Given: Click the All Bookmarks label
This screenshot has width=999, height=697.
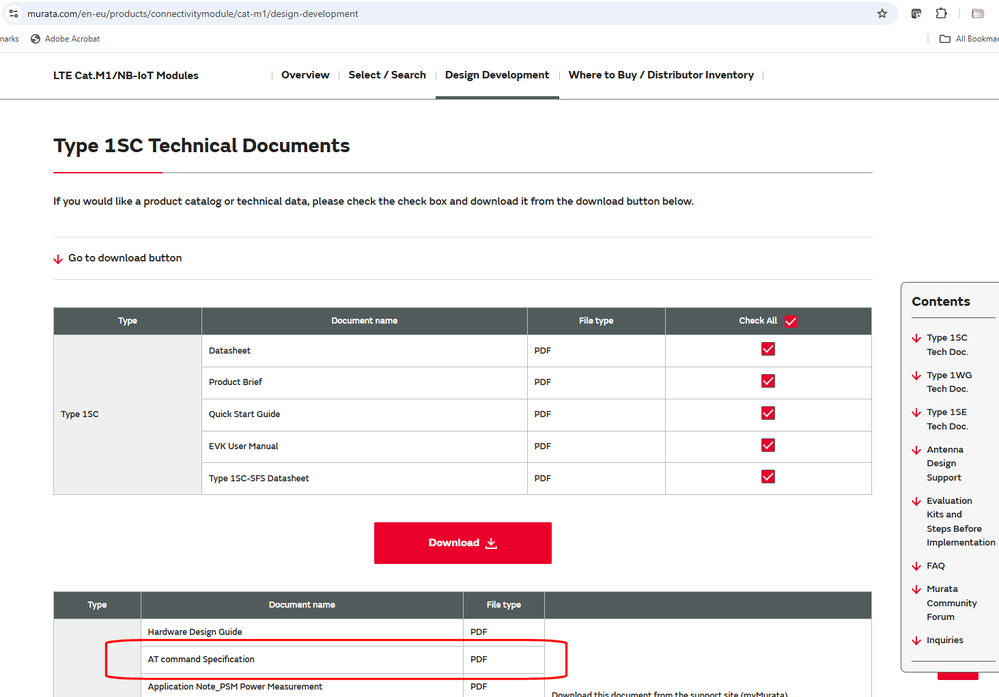Looking at the screenshot, I should point(977,39).
